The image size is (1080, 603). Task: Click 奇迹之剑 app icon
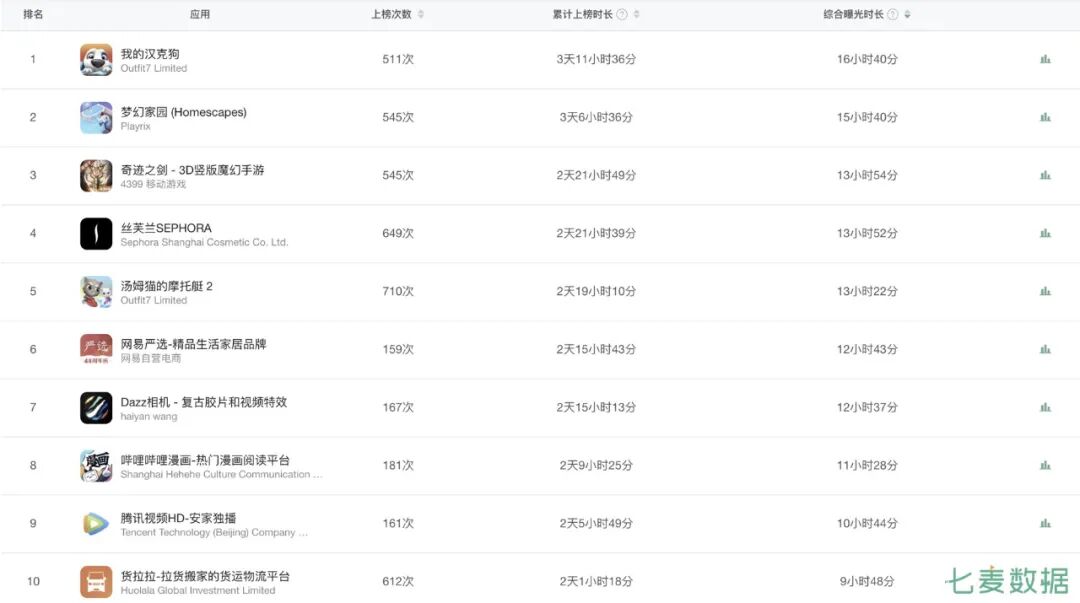coord(96,175)
